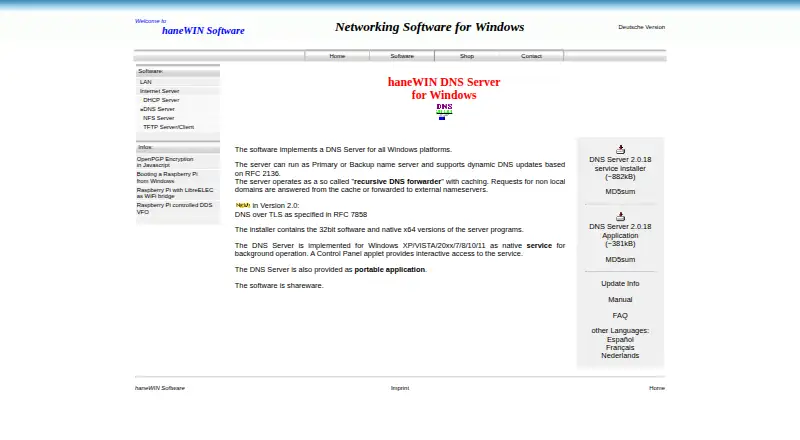Click the bold 'portable application' text
Viewport: 800px width, 440px height.
click(390, 270)
